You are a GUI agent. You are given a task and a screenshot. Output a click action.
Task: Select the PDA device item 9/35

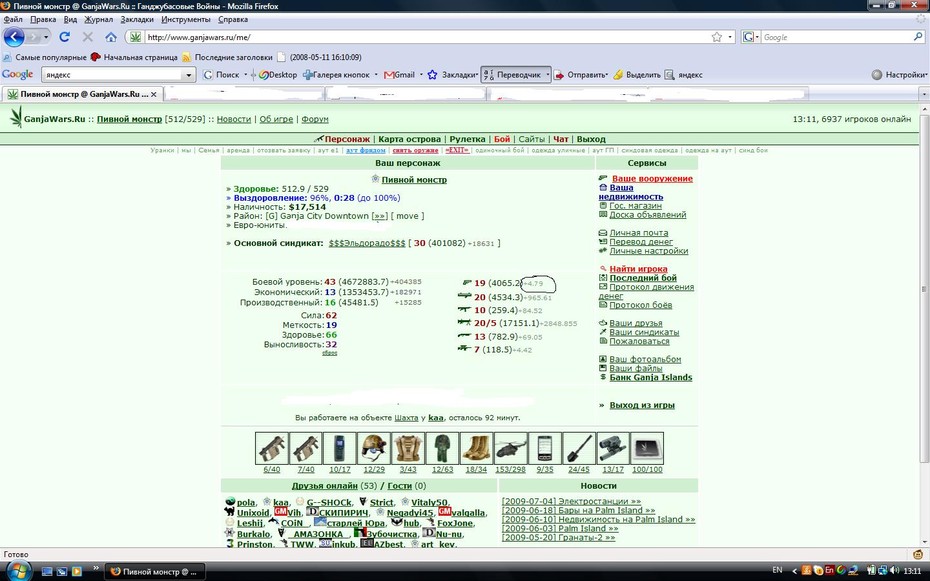(544, 448)
